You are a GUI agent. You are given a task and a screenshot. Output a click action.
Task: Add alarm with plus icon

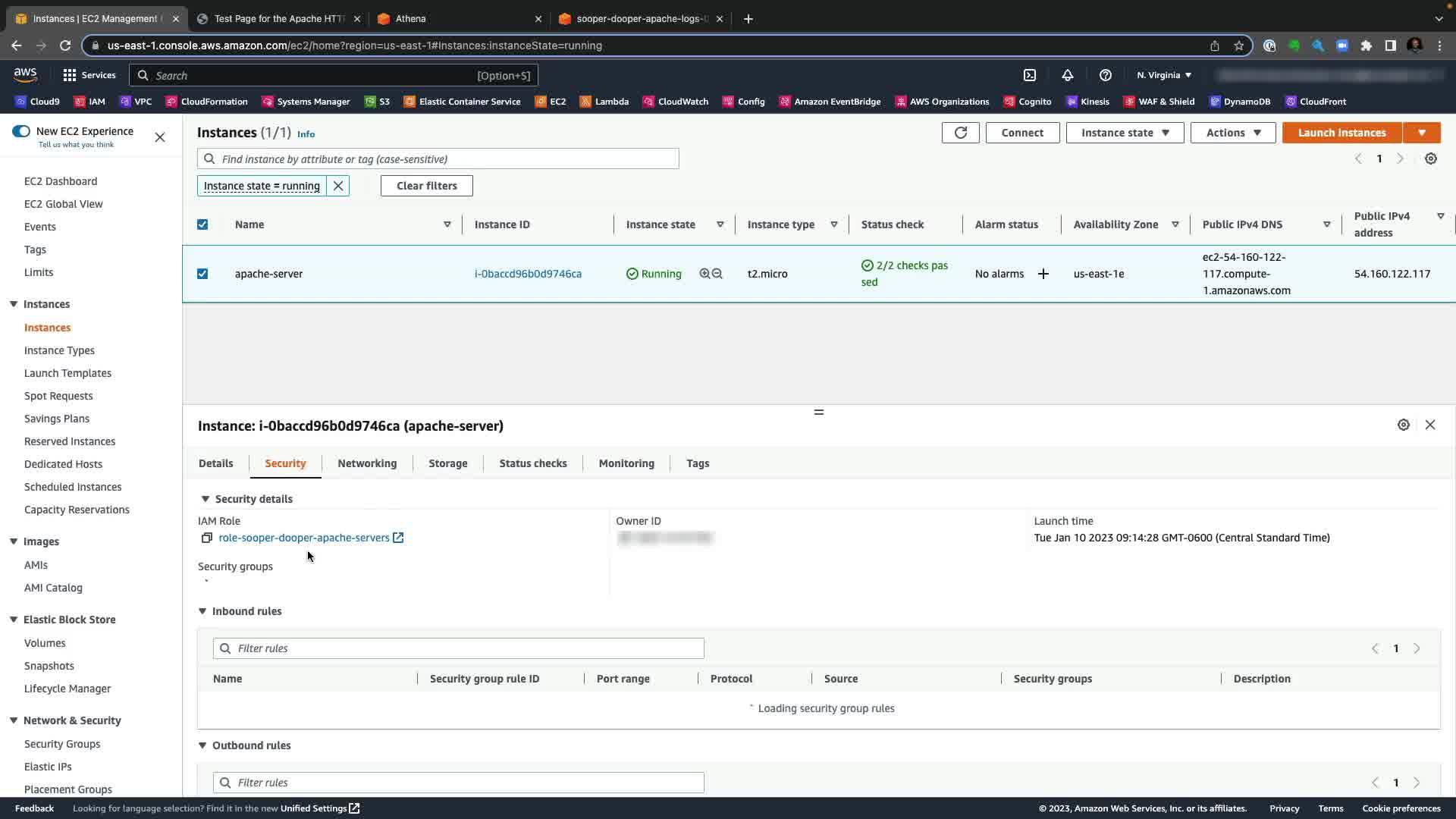coord(1043,274)
